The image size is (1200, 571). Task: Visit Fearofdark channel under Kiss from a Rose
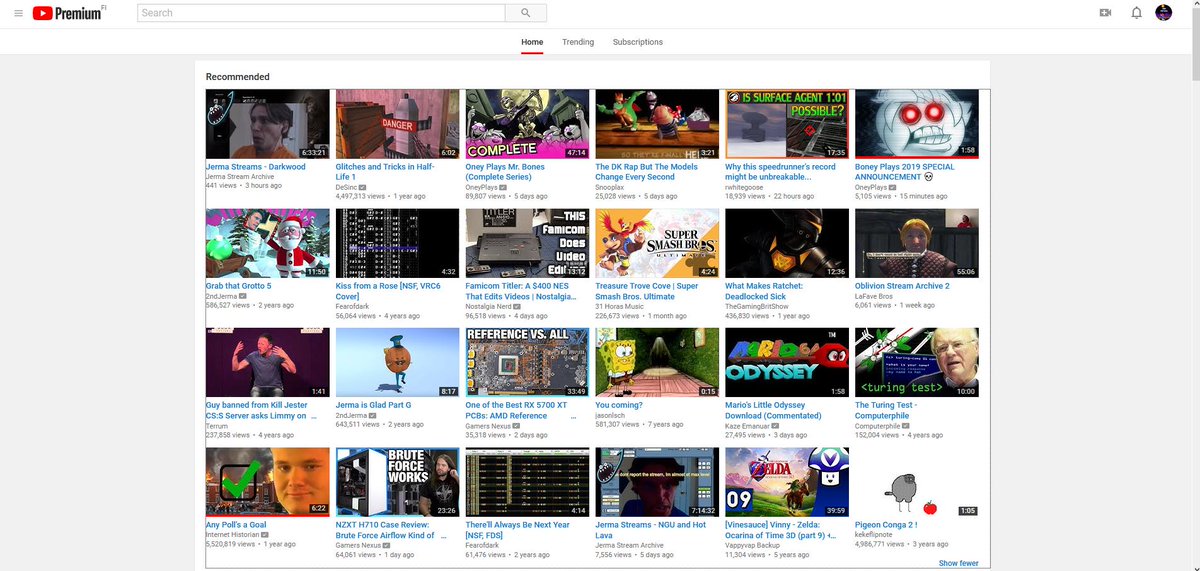click(354, 306)
